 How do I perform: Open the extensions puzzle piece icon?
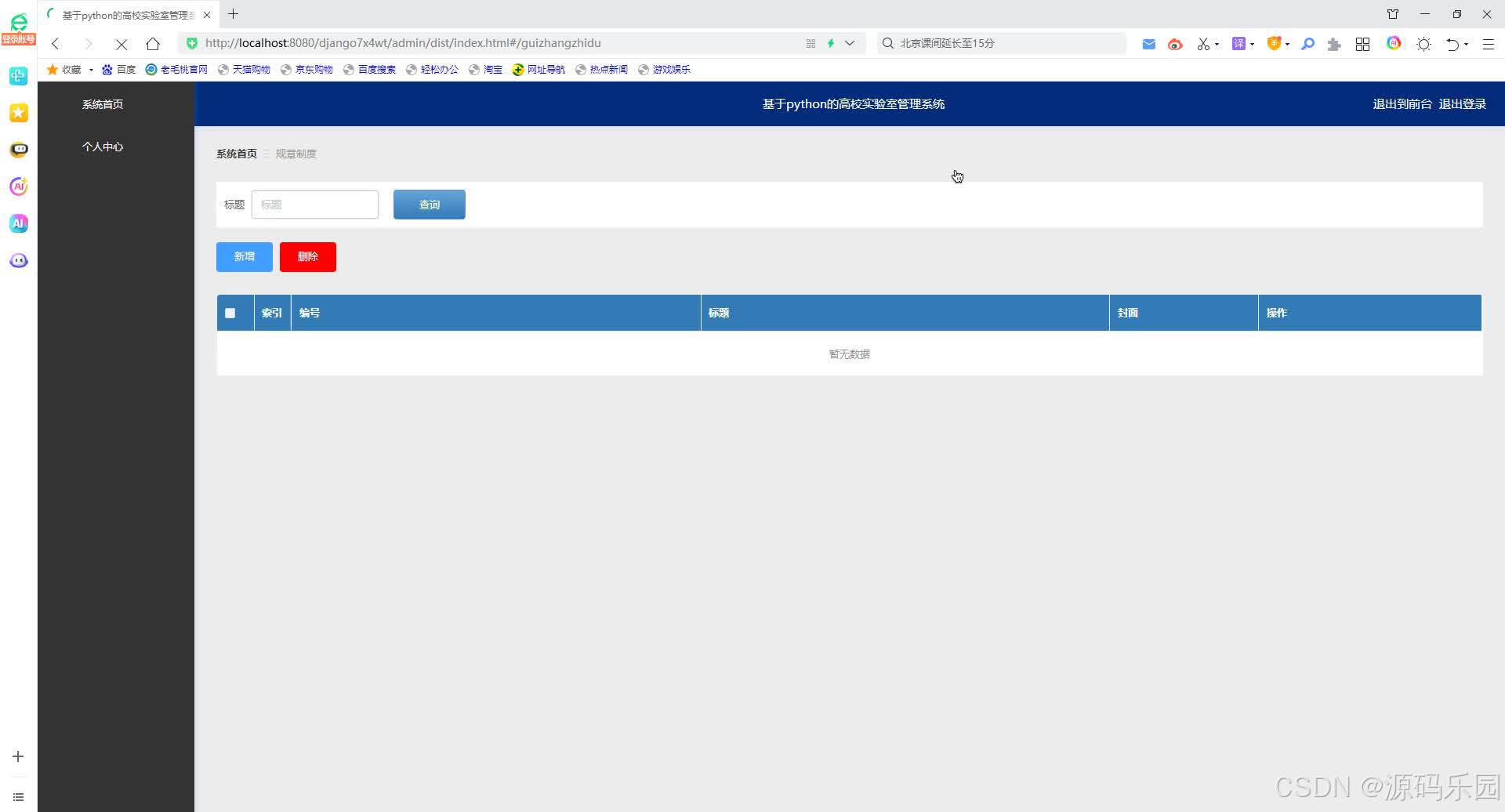[1334, 44]
